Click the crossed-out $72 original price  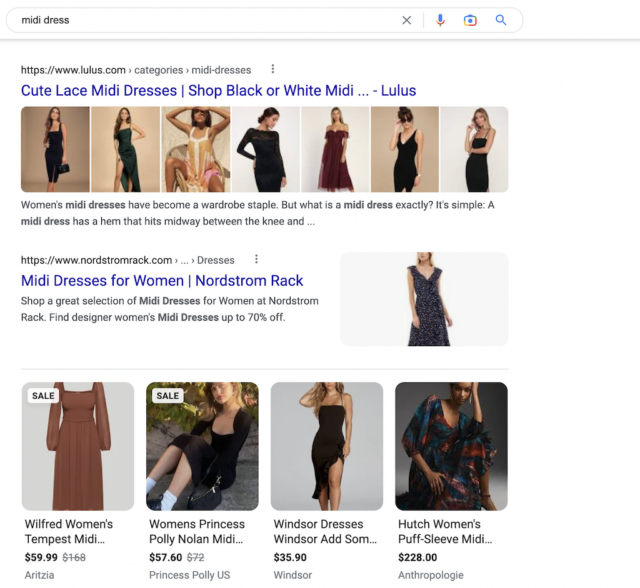click(196, 557)
